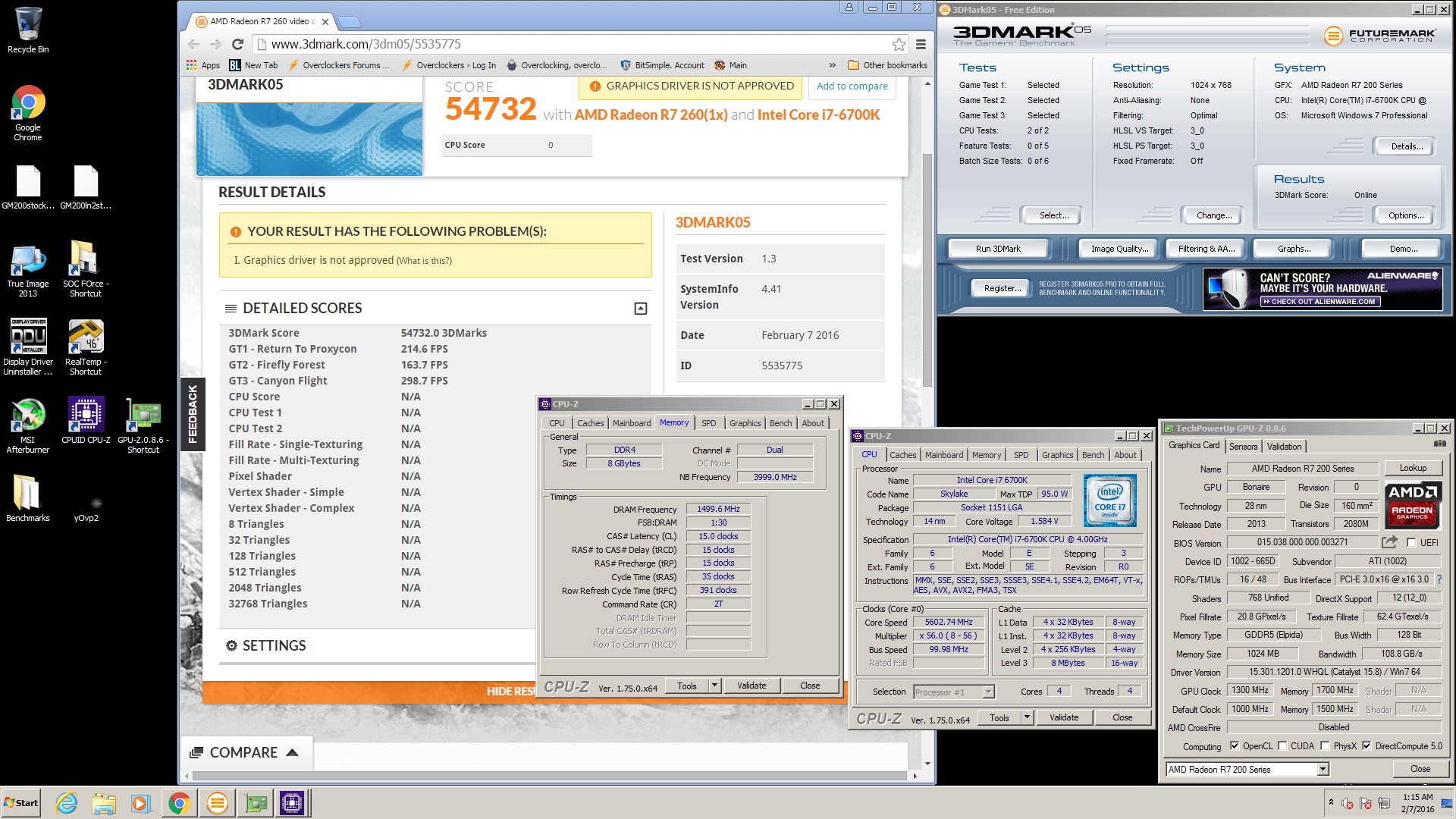Viewport: 1456px width, 819px height.
Task: Toggle DirectCompute 5.0 checkbox in GPU-Z
Action: 1367,746
